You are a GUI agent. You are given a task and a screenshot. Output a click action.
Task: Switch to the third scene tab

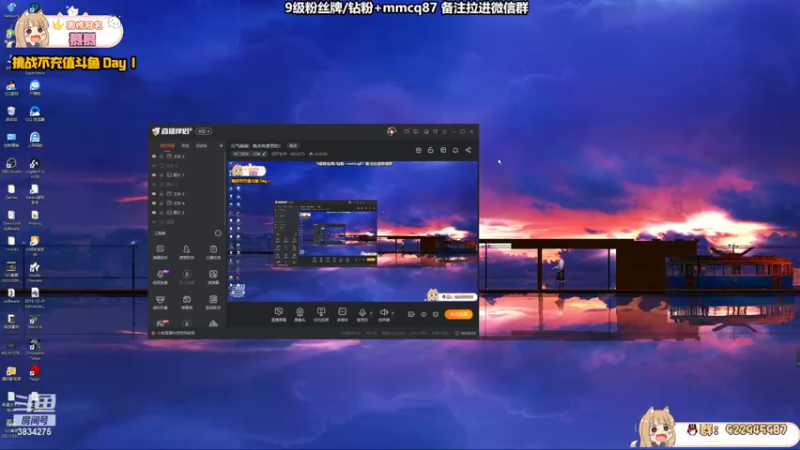click(x=202, y=145)
